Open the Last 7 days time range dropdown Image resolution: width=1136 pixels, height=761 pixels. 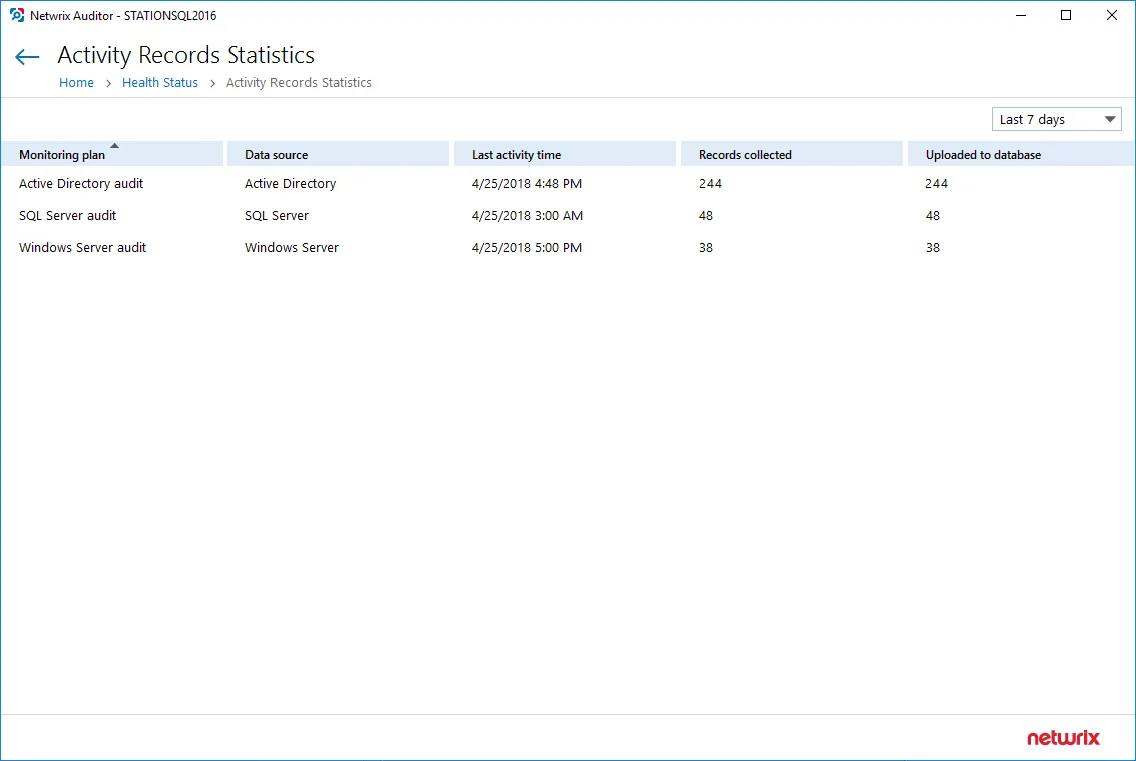coord(1056,120)
